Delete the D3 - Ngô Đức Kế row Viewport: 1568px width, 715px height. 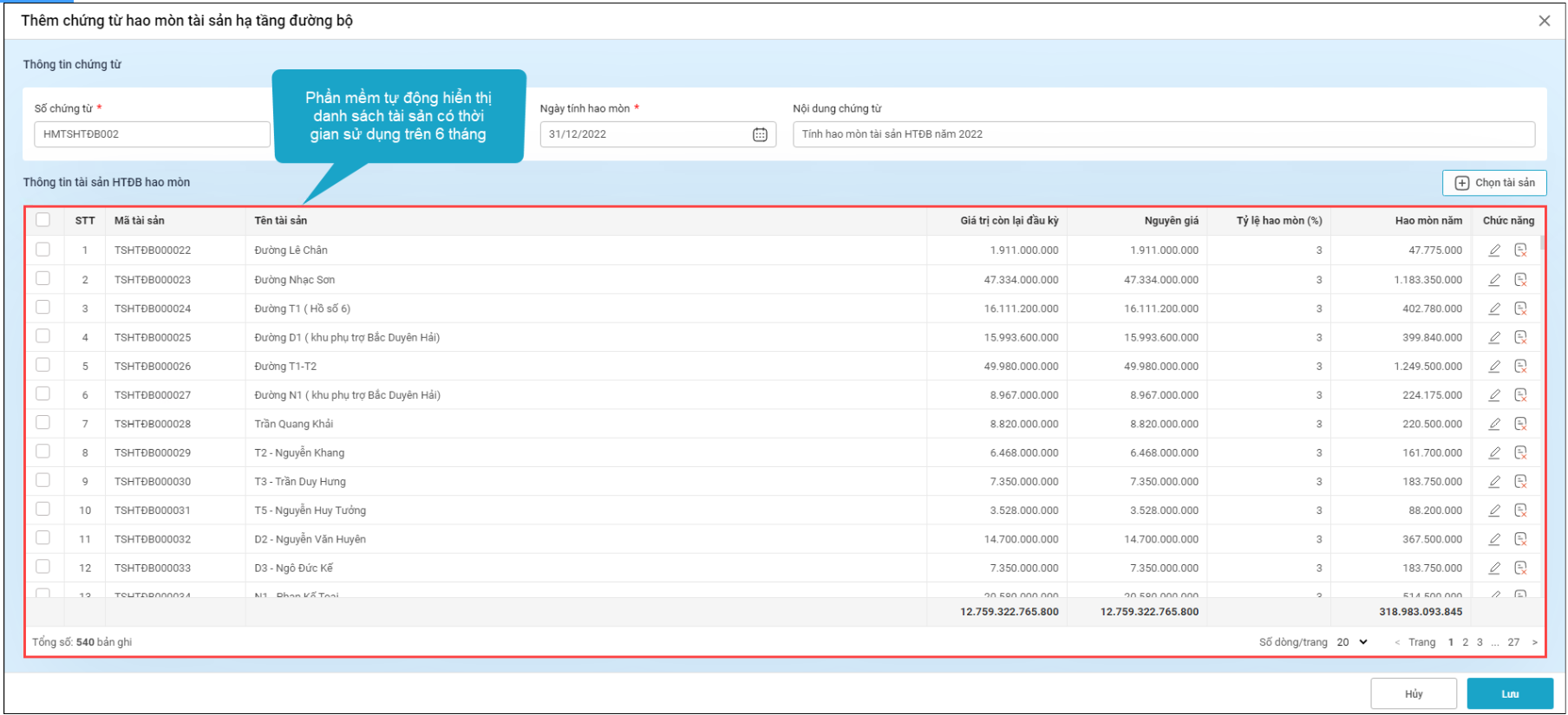[1520, 569]
